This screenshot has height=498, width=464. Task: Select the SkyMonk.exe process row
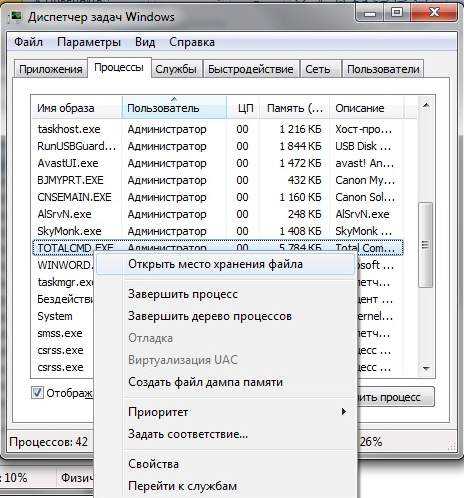(217, 231)
